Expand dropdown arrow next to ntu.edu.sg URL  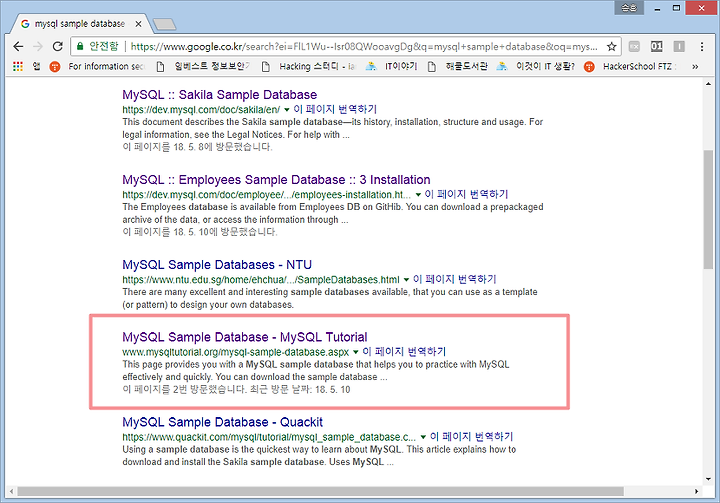point(406,280)
